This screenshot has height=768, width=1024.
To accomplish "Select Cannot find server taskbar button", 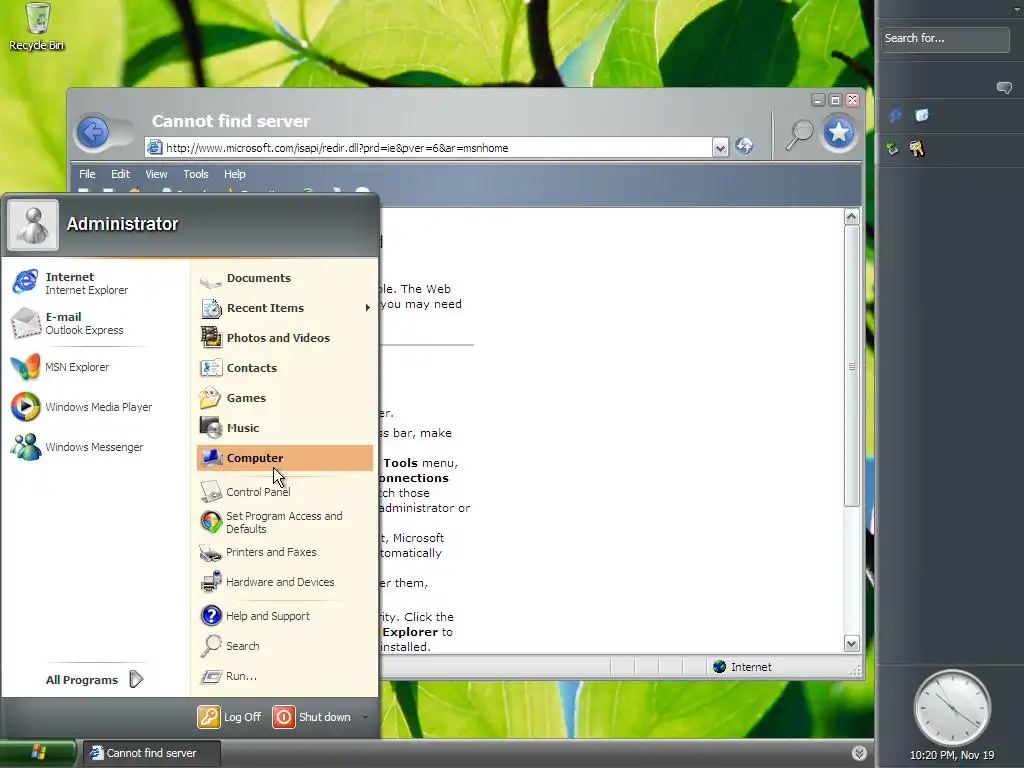I will click(152, 753).
